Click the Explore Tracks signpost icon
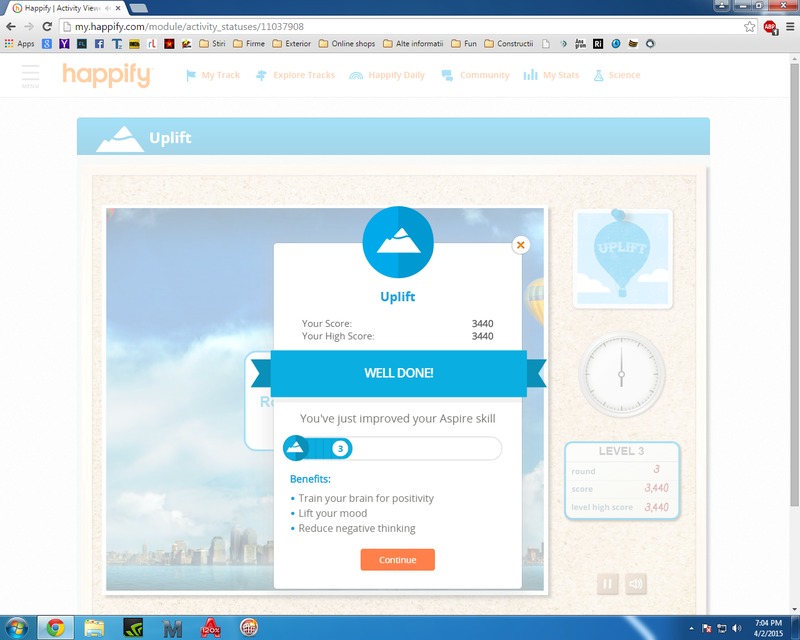 (261, 76)
